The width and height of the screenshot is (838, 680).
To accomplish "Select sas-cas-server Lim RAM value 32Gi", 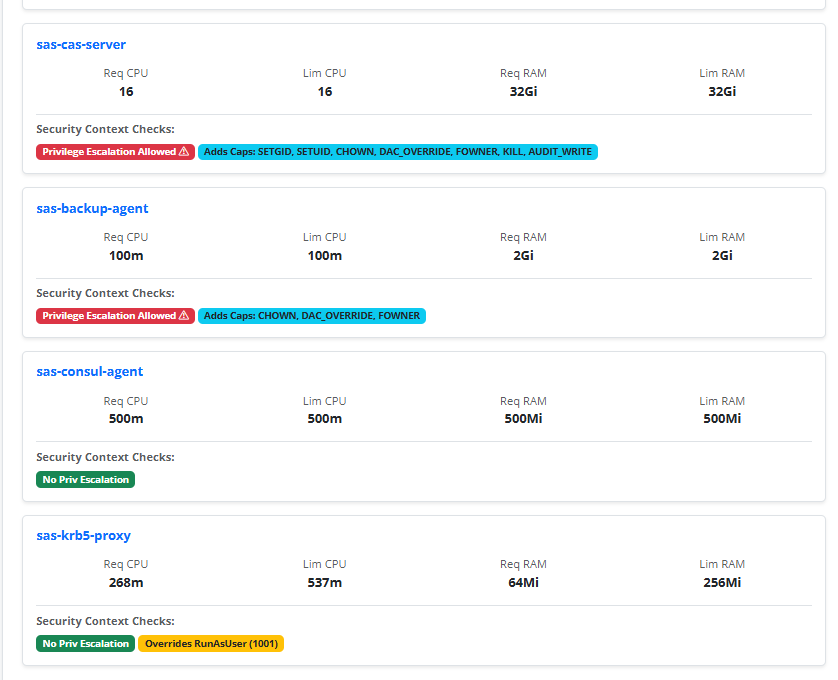I will (x=722, y=92).
